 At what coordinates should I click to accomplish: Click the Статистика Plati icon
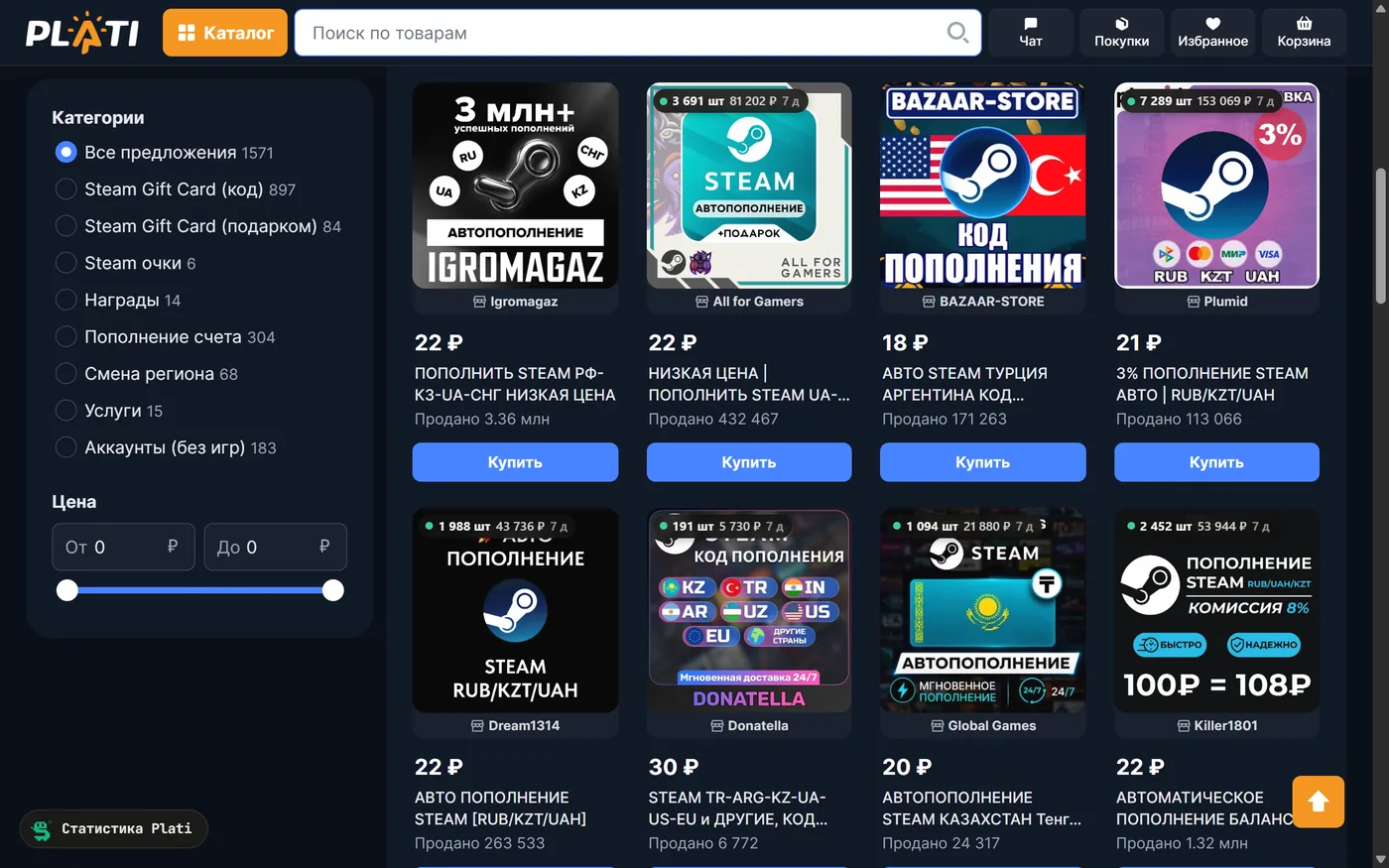[x=42, y=829]
